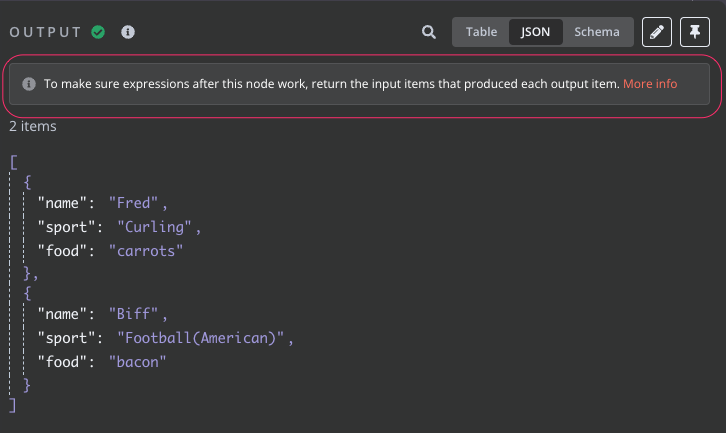Open the More info link
726x433 pixels.
(650, 84)
